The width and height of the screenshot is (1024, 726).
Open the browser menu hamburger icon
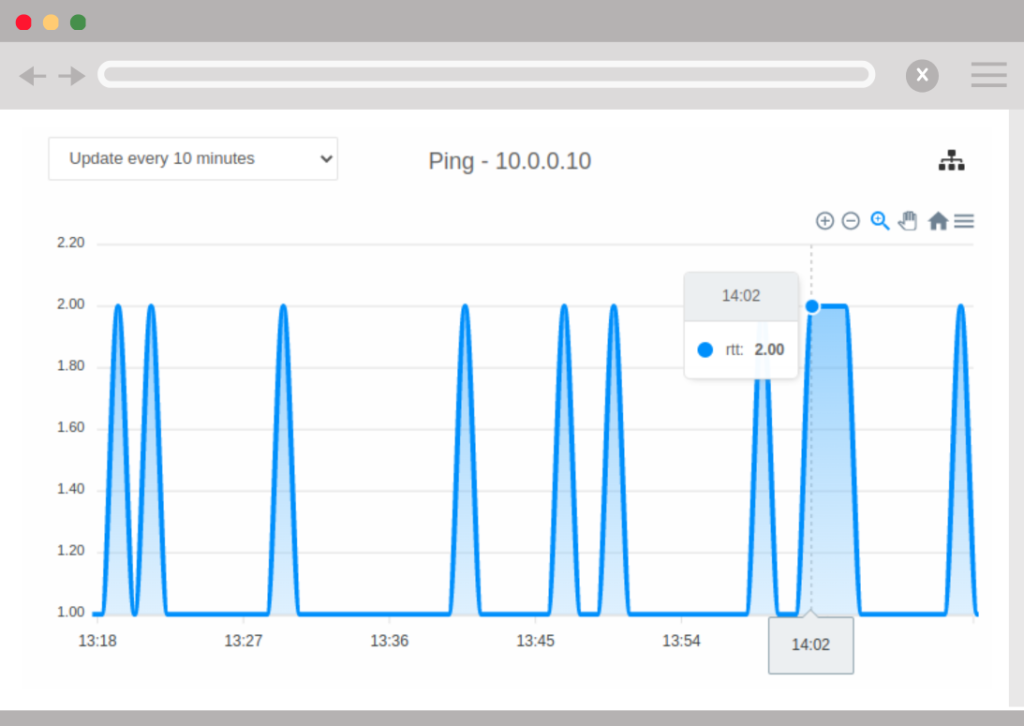989,75
